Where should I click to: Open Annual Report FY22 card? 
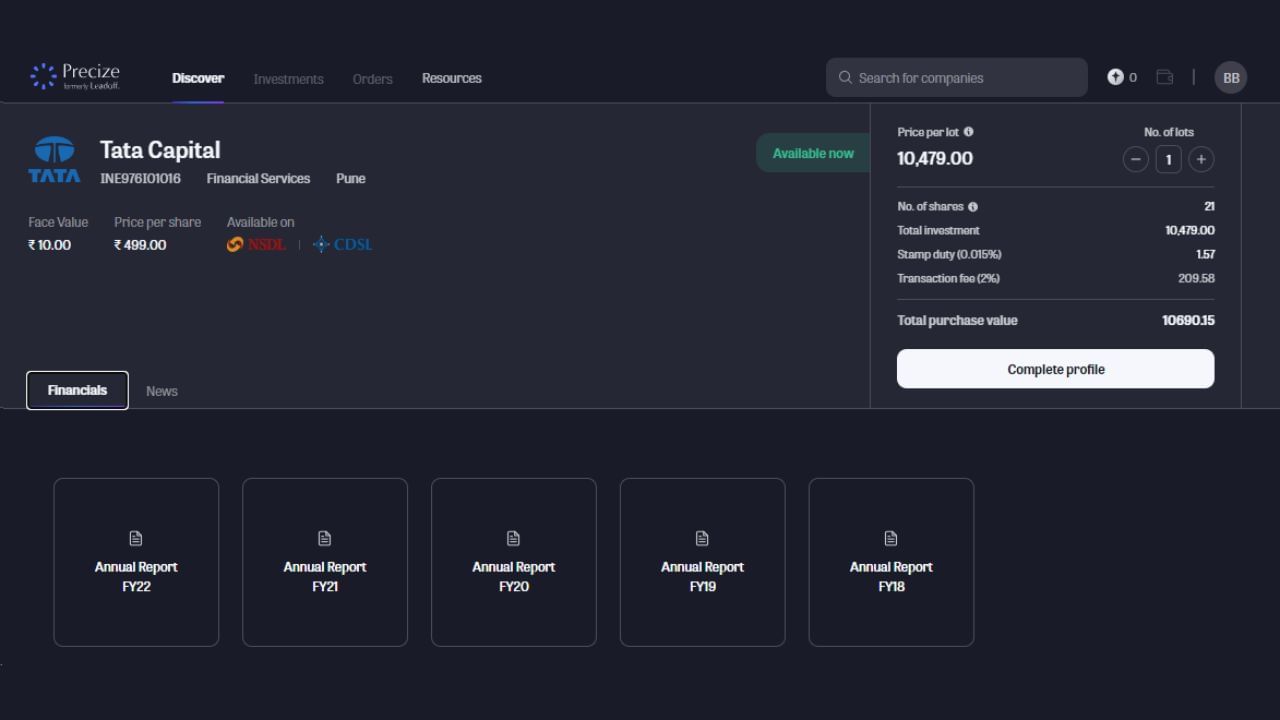[x=136, y=562]
